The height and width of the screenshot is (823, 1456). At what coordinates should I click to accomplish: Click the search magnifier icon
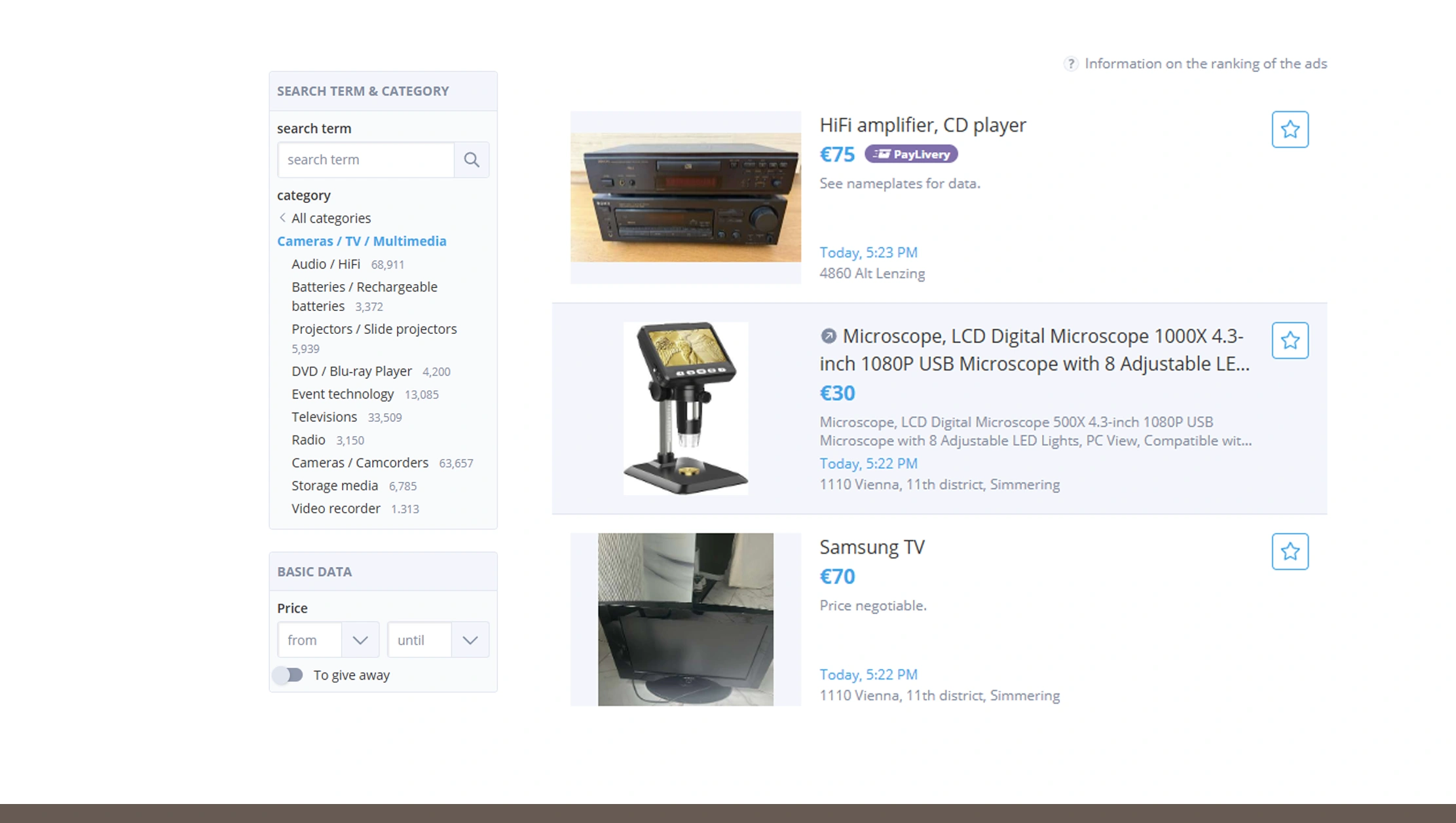471,159
